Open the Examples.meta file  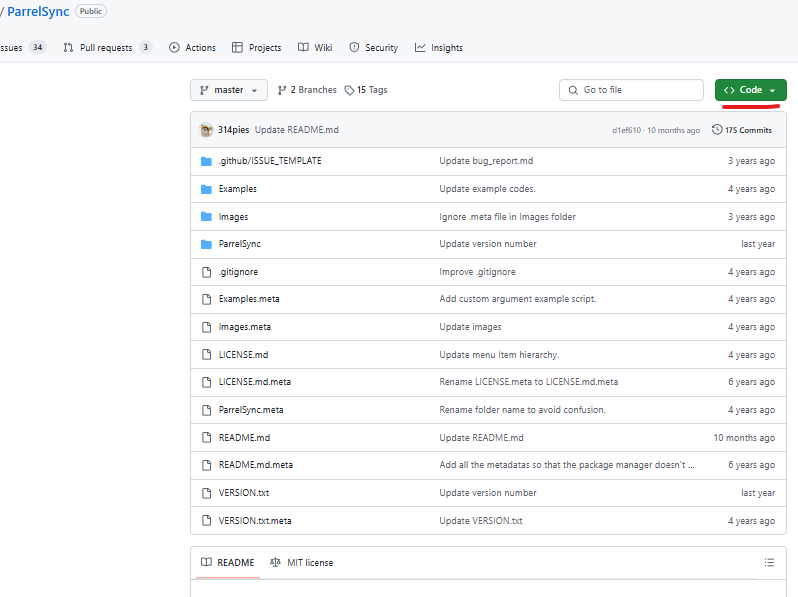[x=249, y=299]
